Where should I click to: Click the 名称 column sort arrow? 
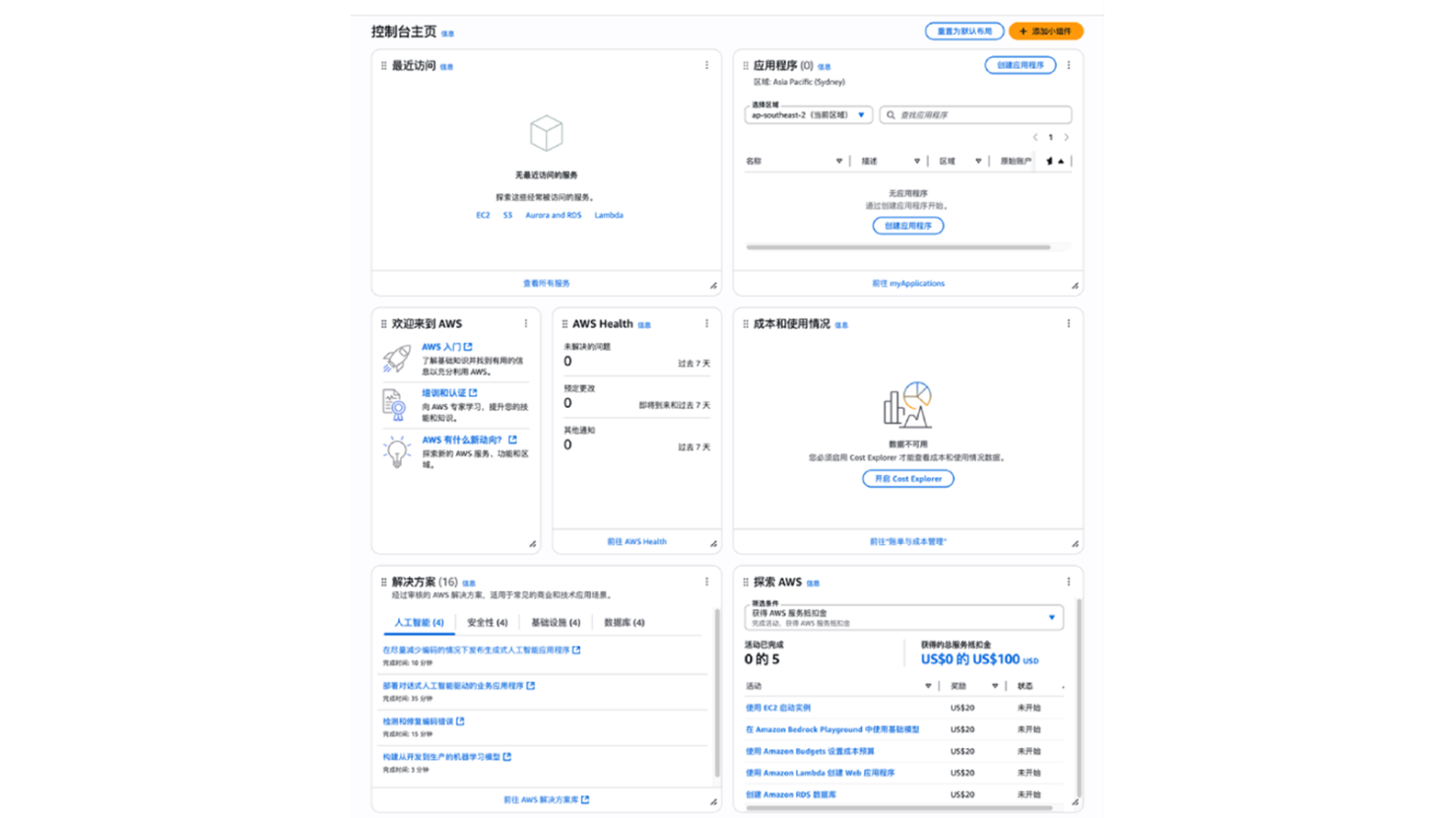(839, 161)
